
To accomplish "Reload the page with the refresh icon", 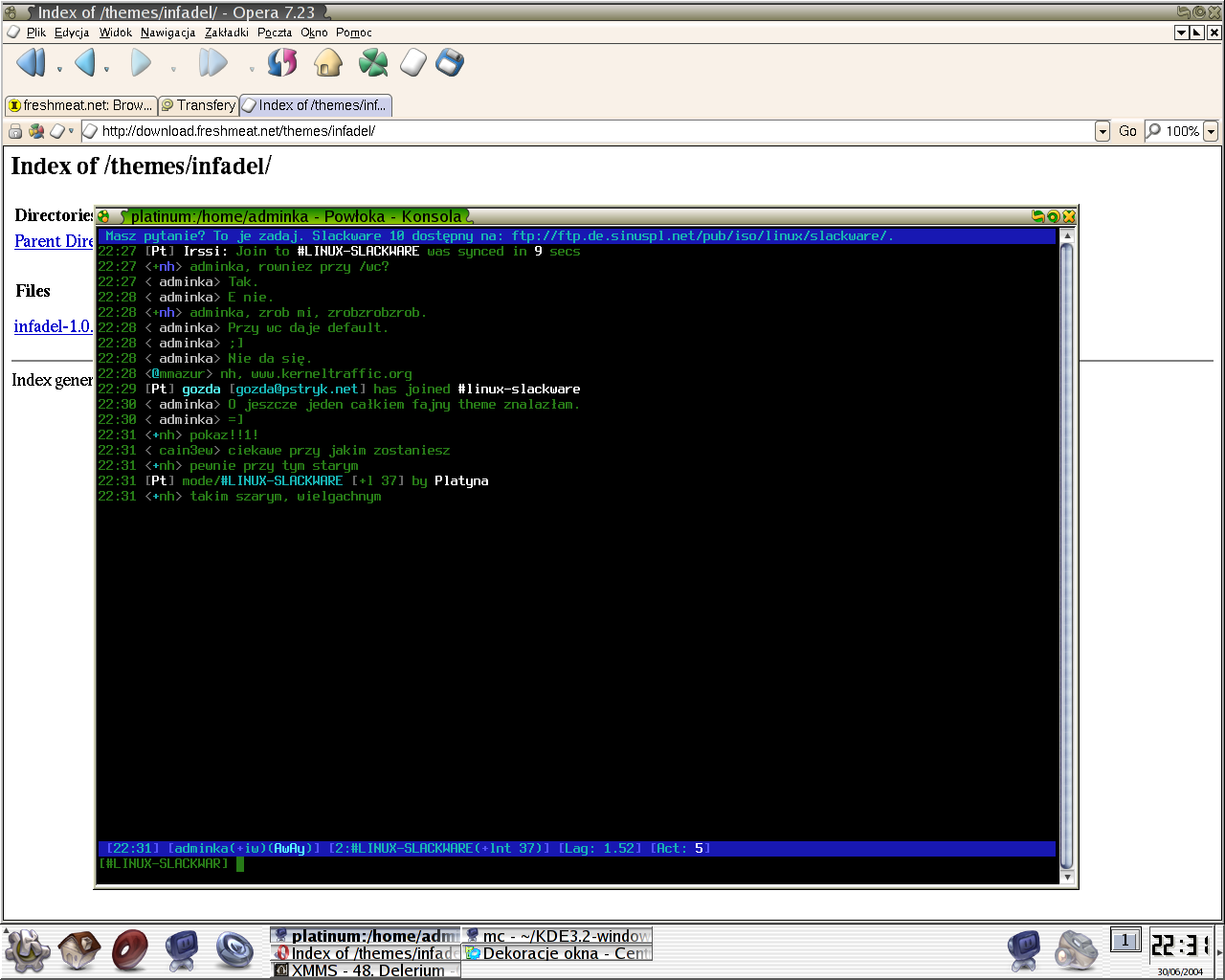I will (x=282, y=63).
